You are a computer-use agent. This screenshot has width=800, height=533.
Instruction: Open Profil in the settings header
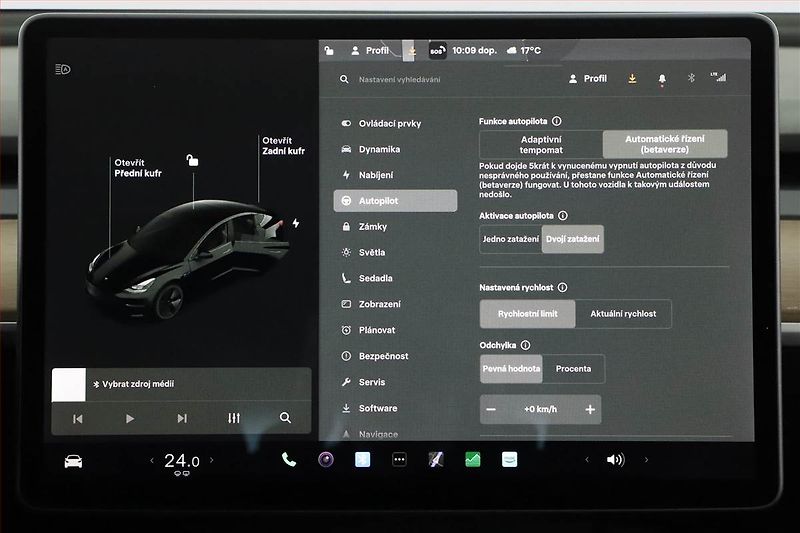(588, 79)
